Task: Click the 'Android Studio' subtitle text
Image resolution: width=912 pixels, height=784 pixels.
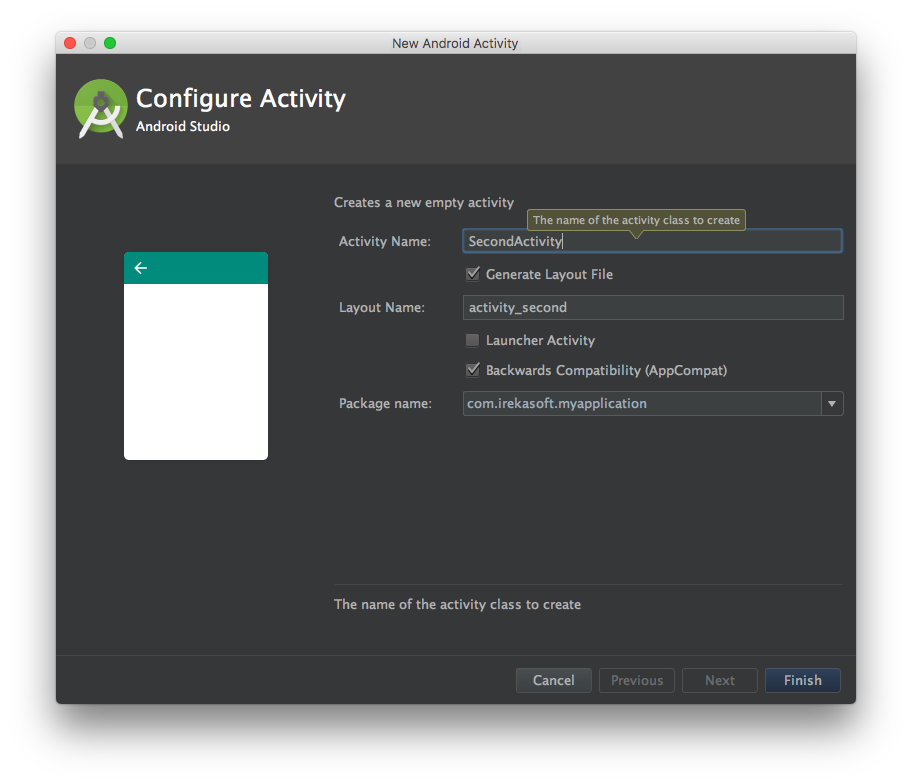Action: (183, 126)
